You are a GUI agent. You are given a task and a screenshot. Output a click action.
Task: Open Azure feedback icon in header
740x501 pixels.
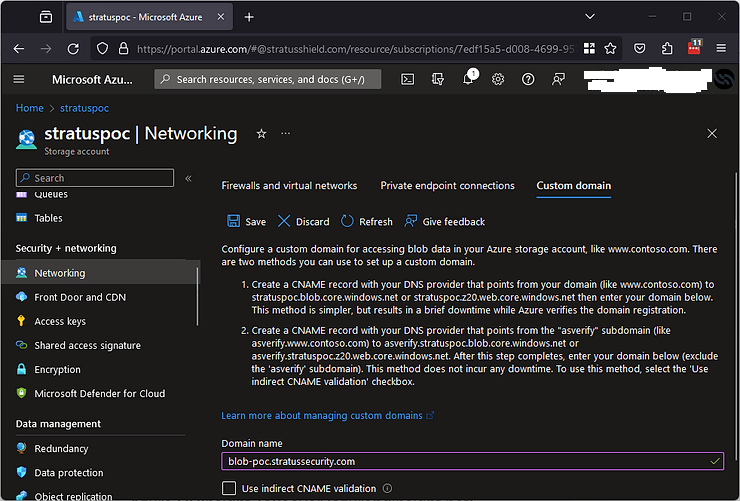point(558,79)
